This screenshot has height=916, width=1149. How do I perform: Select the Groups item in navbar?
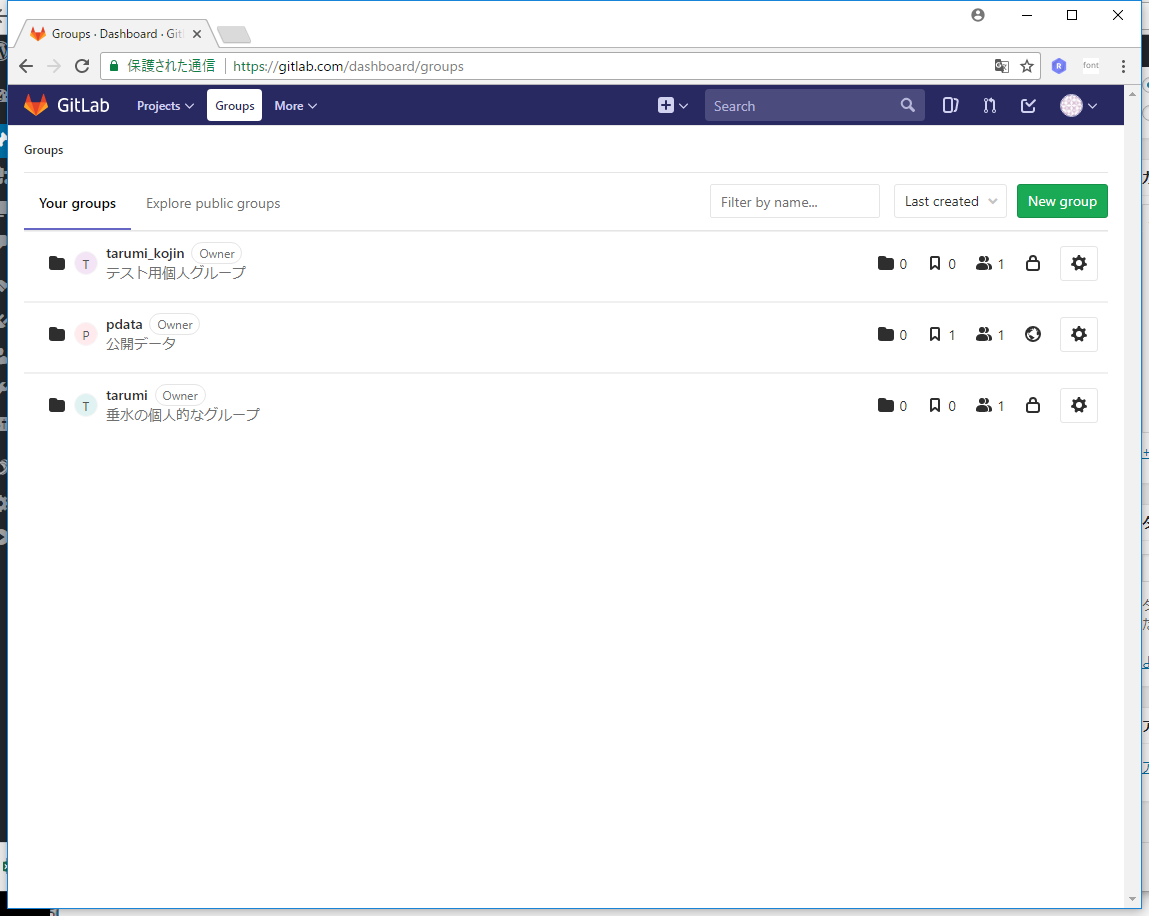pyautogui.click(x=235, y=105)
